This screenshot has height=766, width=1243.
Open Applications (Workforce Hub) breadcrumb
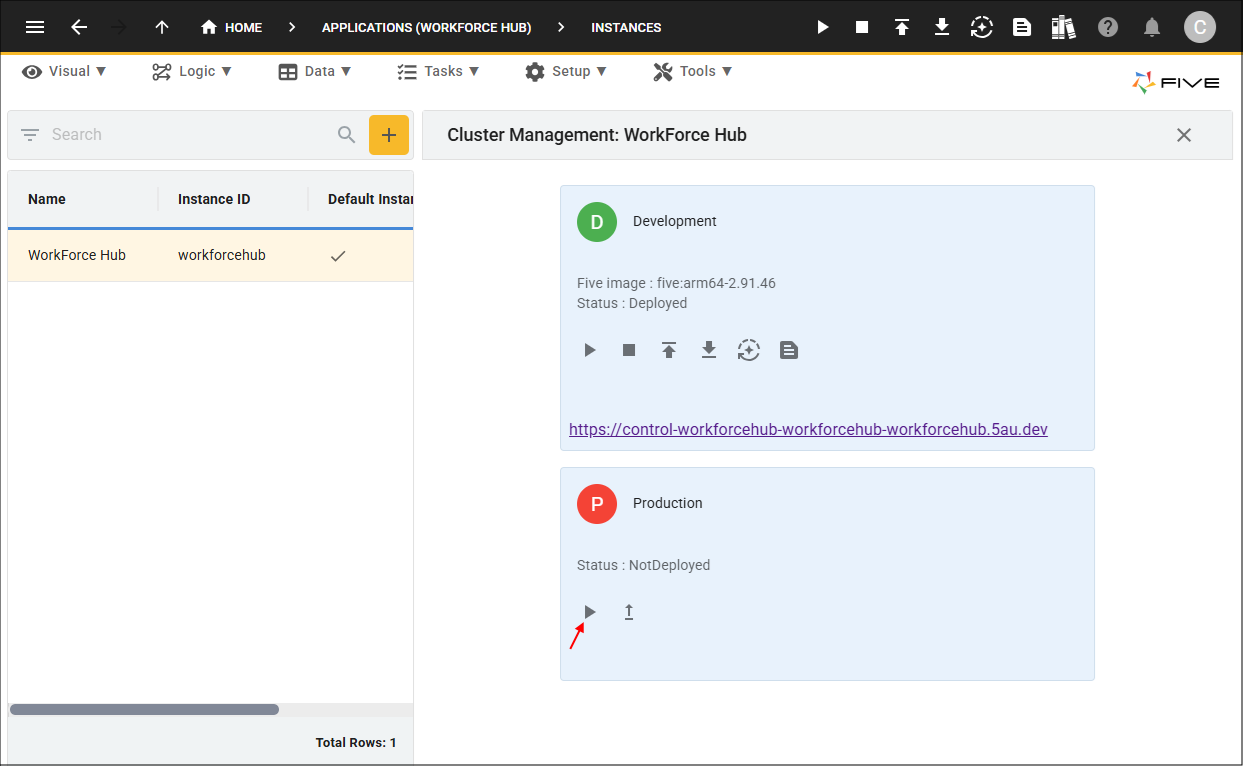426,27
